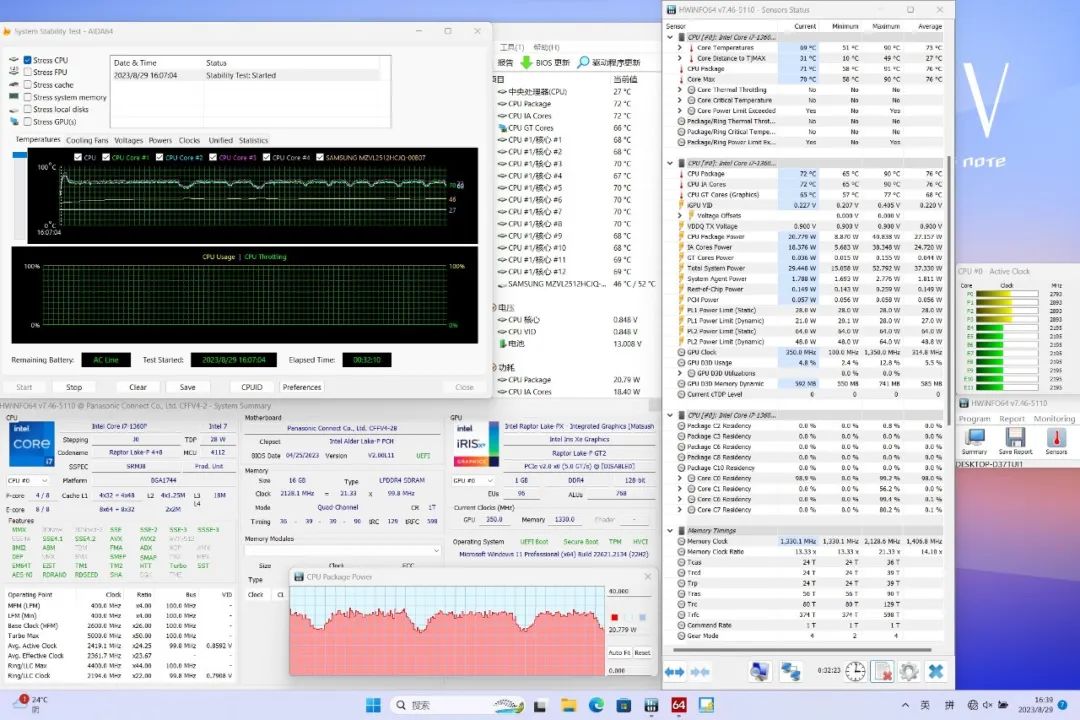1080x720 pixels.
Task: Click the HWiNFO Sensors toolbar icon
Action: pyautogui.click(x=1056, y=438)
